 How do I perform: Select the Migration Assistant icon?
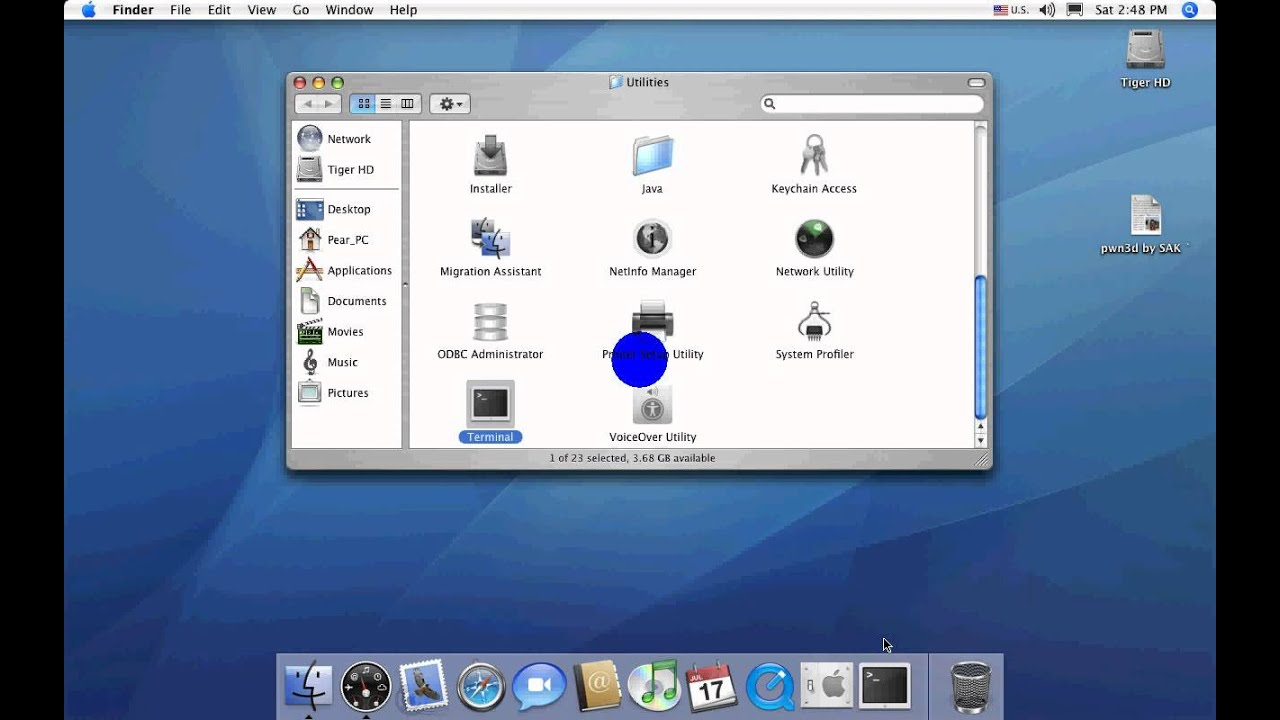[x=490, y=239]
